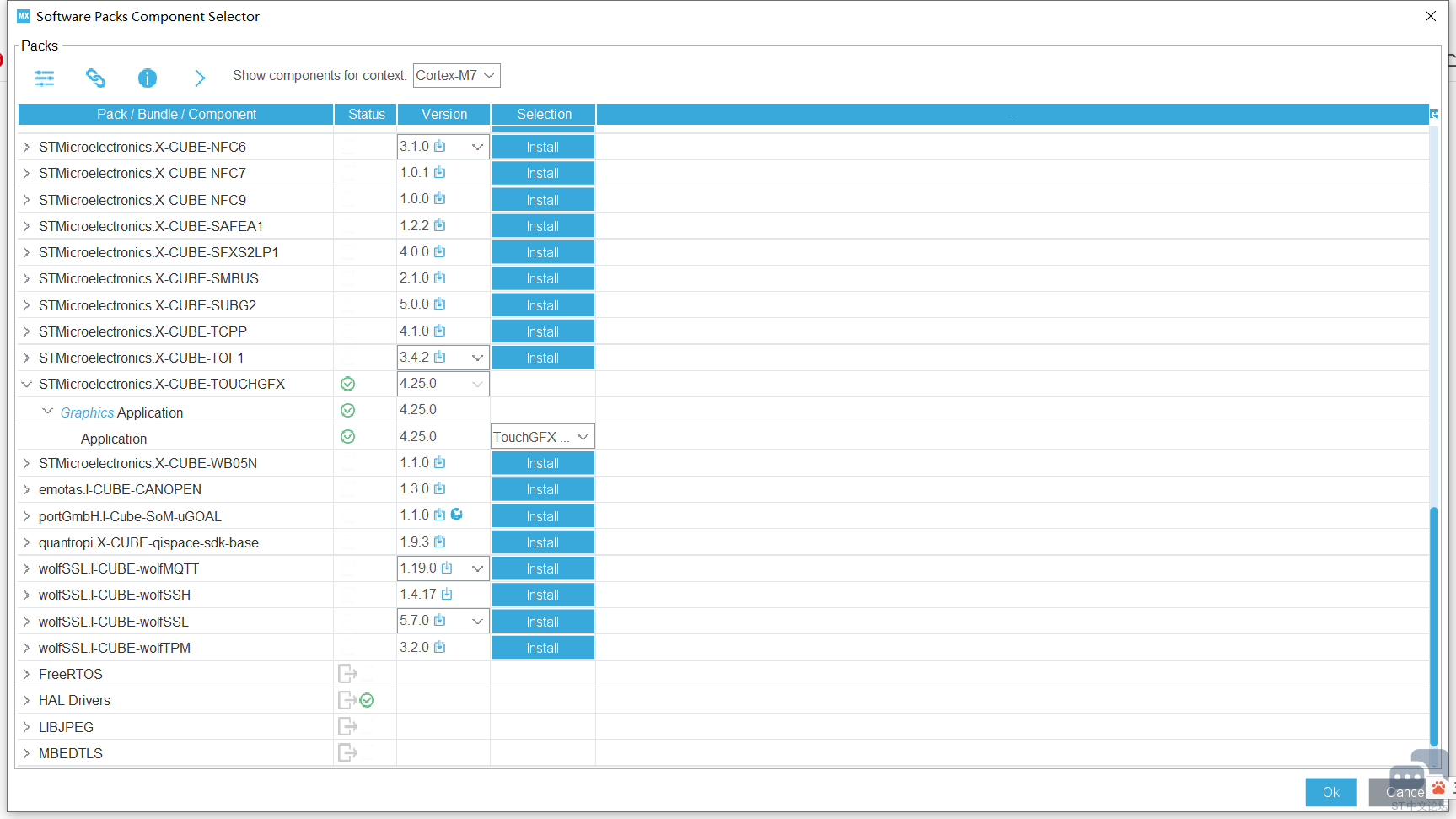Click the MBEDTLS status arrow icon
Image resolution: width=1456 pixels, height=819 pixels.
point(347,753)
